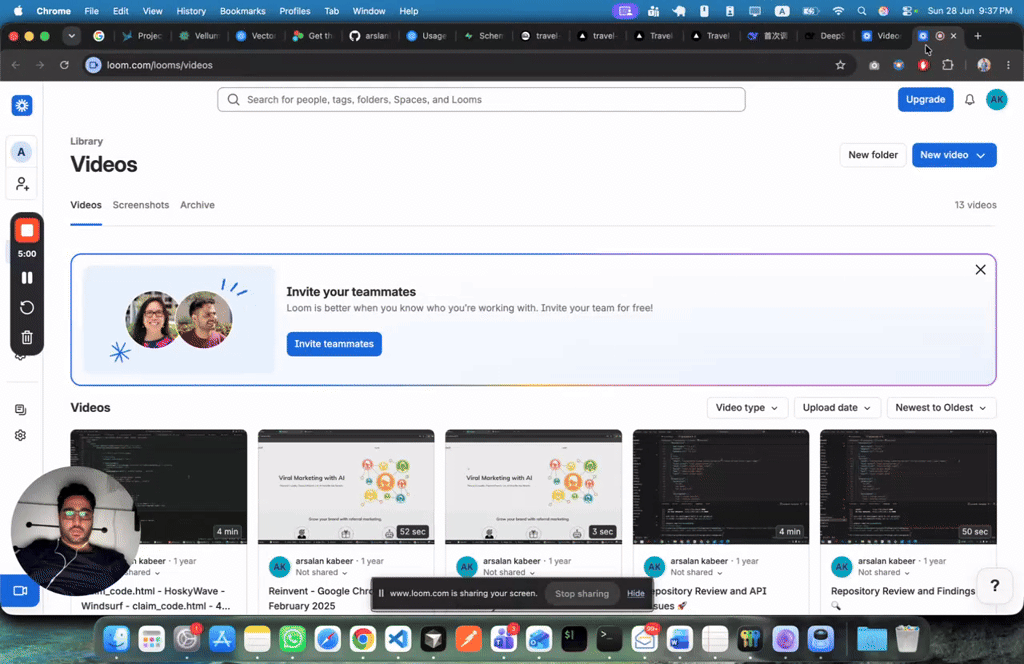Click the help question mark button
This screenshot has height=664, width=1024.
(x=995, y=586)
